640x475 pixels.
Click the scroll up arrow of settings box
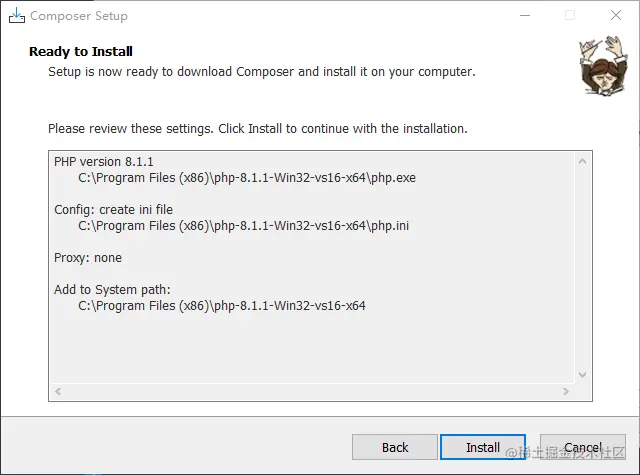pyautogui.click(x=582, y=161)
